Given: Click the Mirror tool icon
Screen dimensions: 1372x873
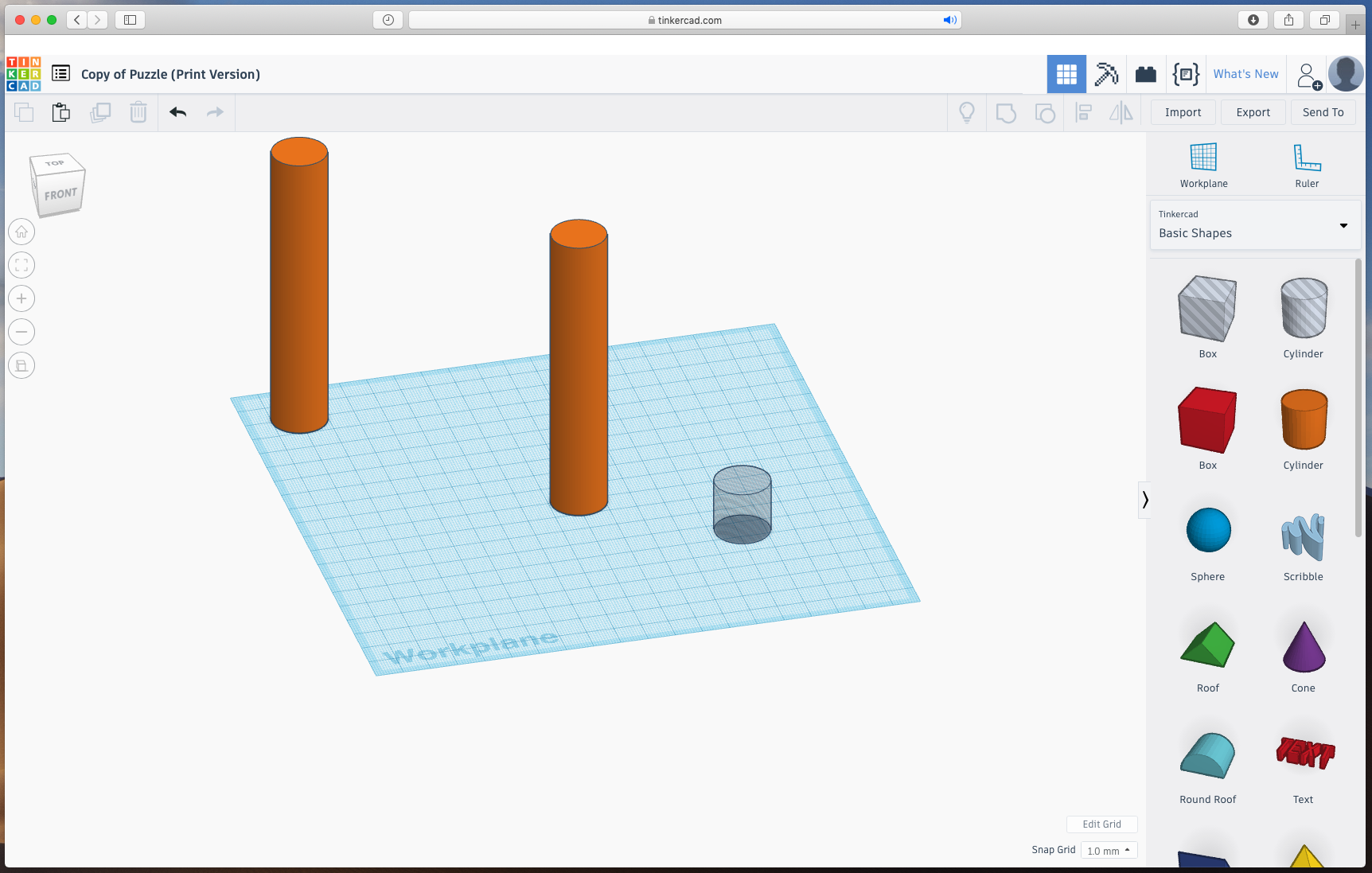Looking at the screenshot, I should tap(1121, 112).
